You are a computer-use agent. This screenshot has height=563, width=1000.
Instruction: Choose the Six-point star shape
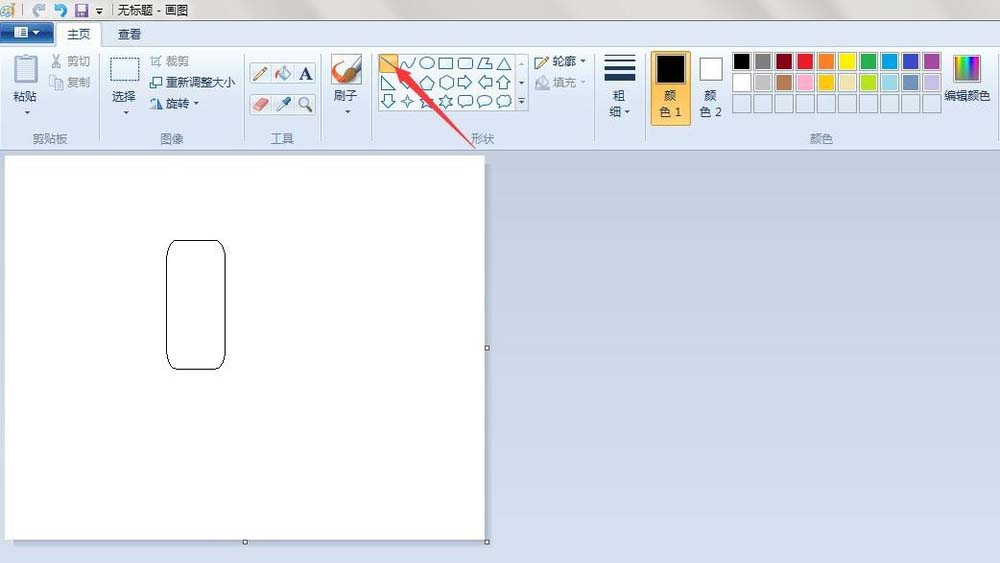tap(446, 101)
